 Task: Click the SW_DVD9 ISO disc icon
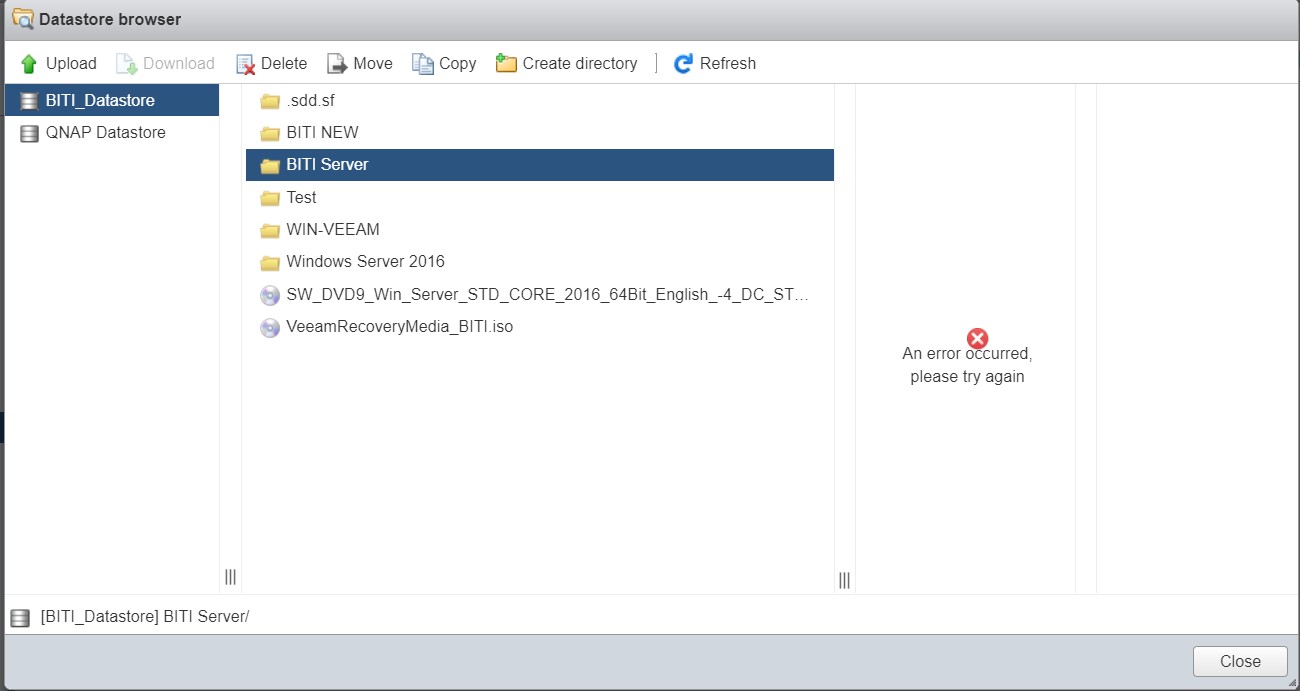[x=270, y=295]
